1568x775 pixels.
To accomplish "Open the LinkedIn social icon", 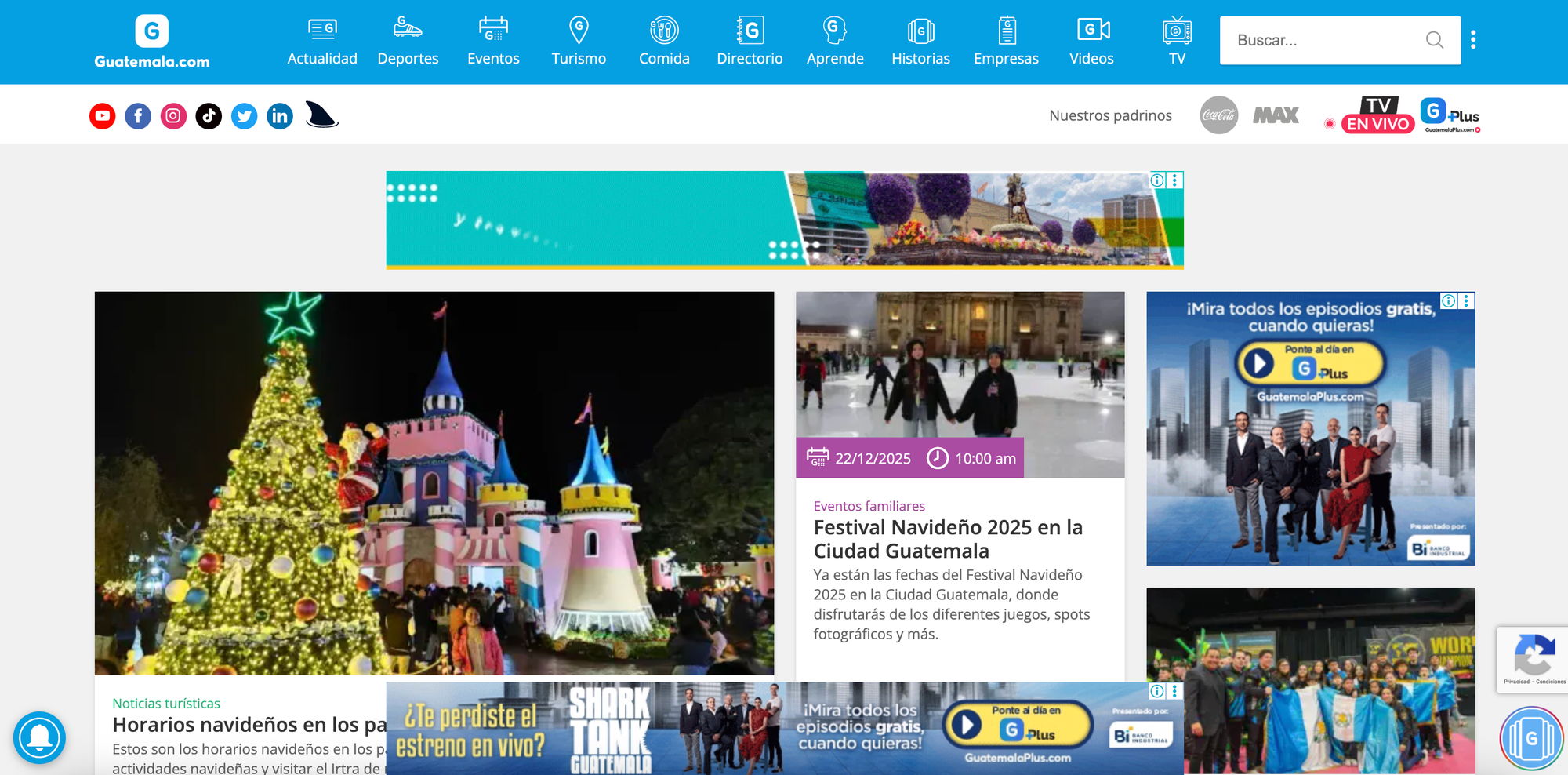I will (280, 116).
